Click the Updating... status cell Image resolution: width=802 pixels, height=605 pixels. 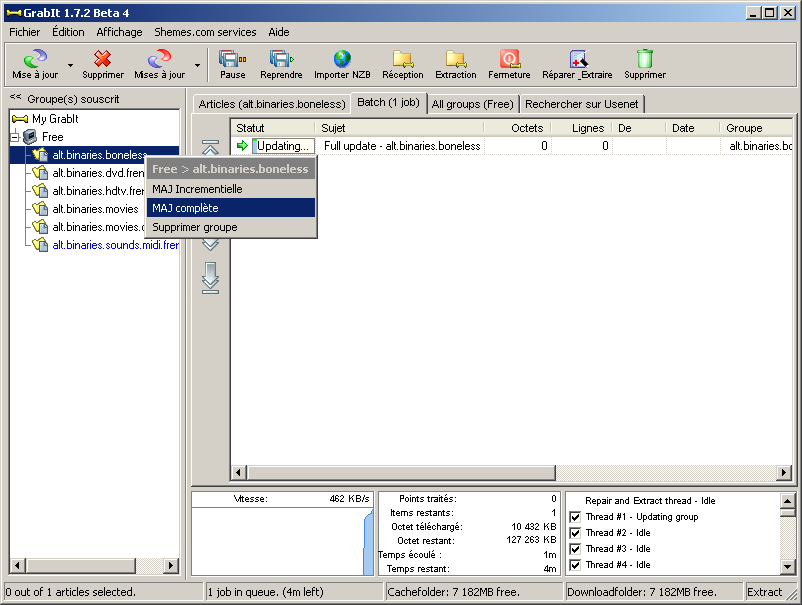(283, 146)
